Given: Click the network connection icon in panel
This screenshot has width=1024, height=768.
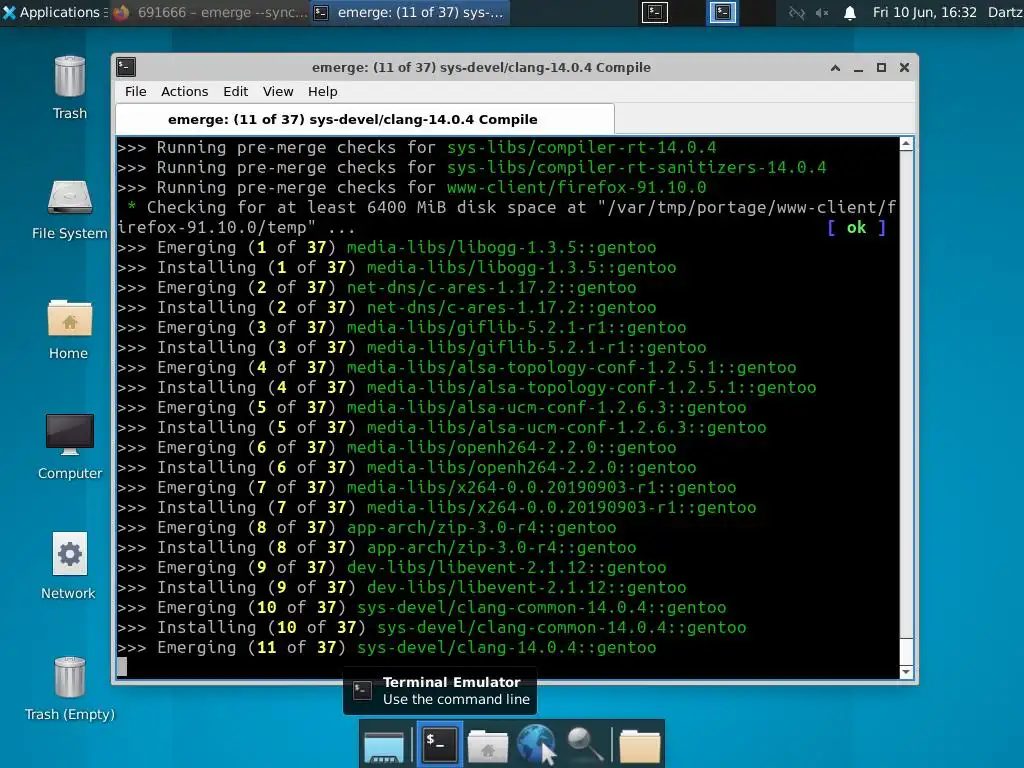Looking at the screenshot, I should click(x=796, y=12).
